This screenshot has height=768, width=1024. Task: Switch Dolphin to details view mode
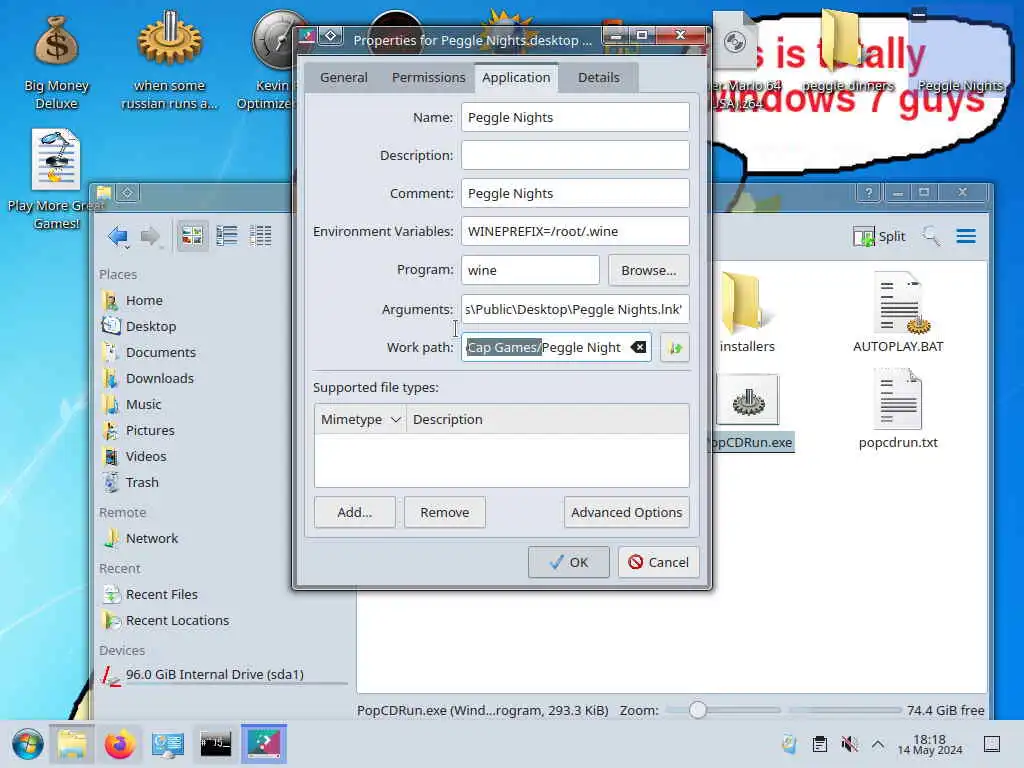[x=261, y=236]
